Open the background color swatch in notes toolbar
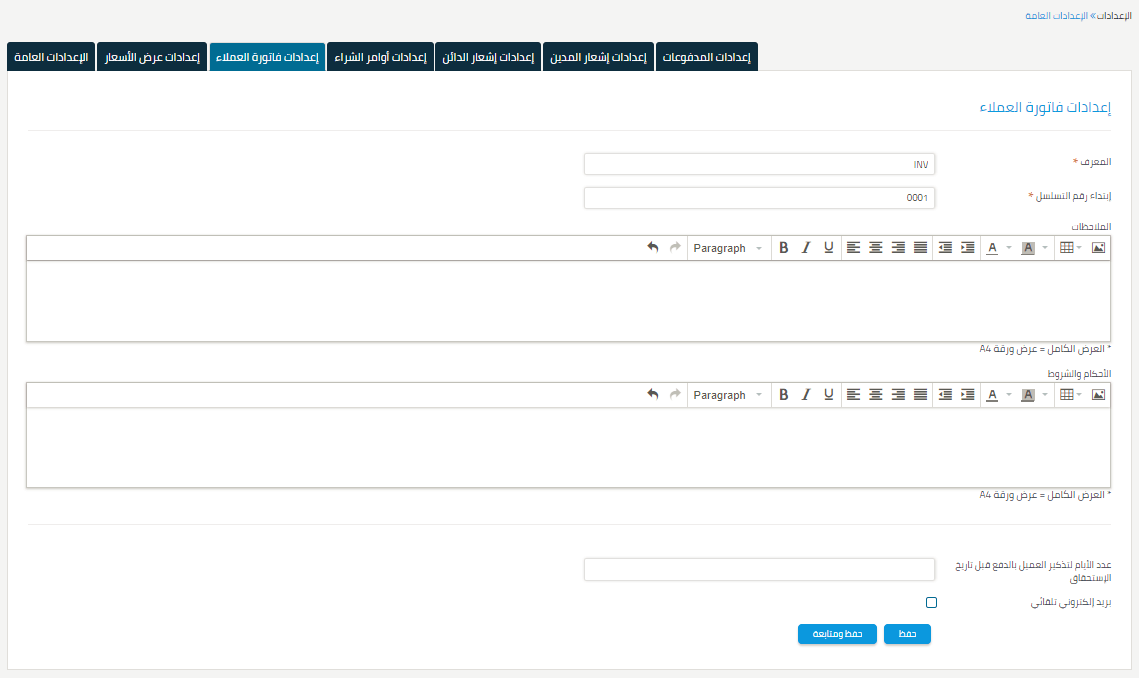This screenshot has width=1139, height=678. tap(1027, 247)
